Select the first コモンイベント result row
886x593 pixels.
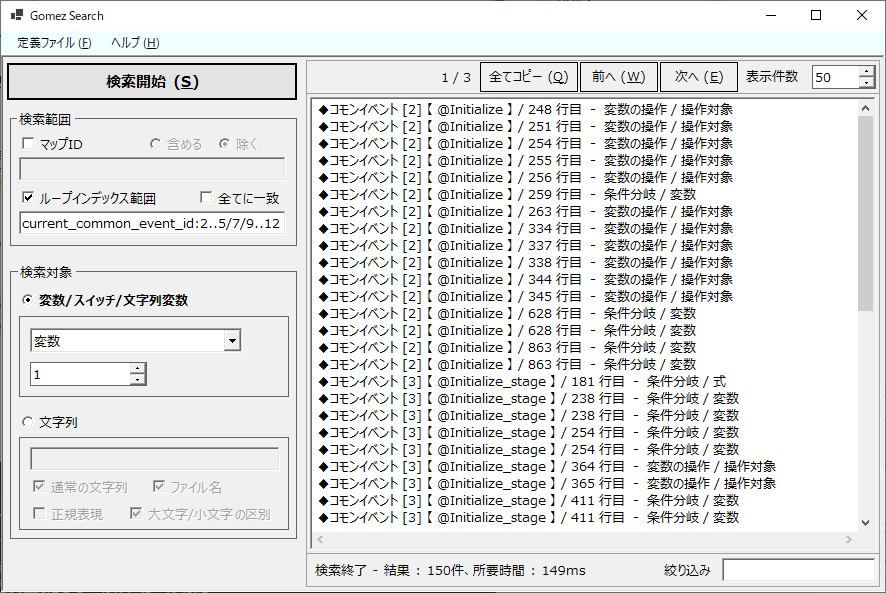pyautogui.click(x=500, y=109)
